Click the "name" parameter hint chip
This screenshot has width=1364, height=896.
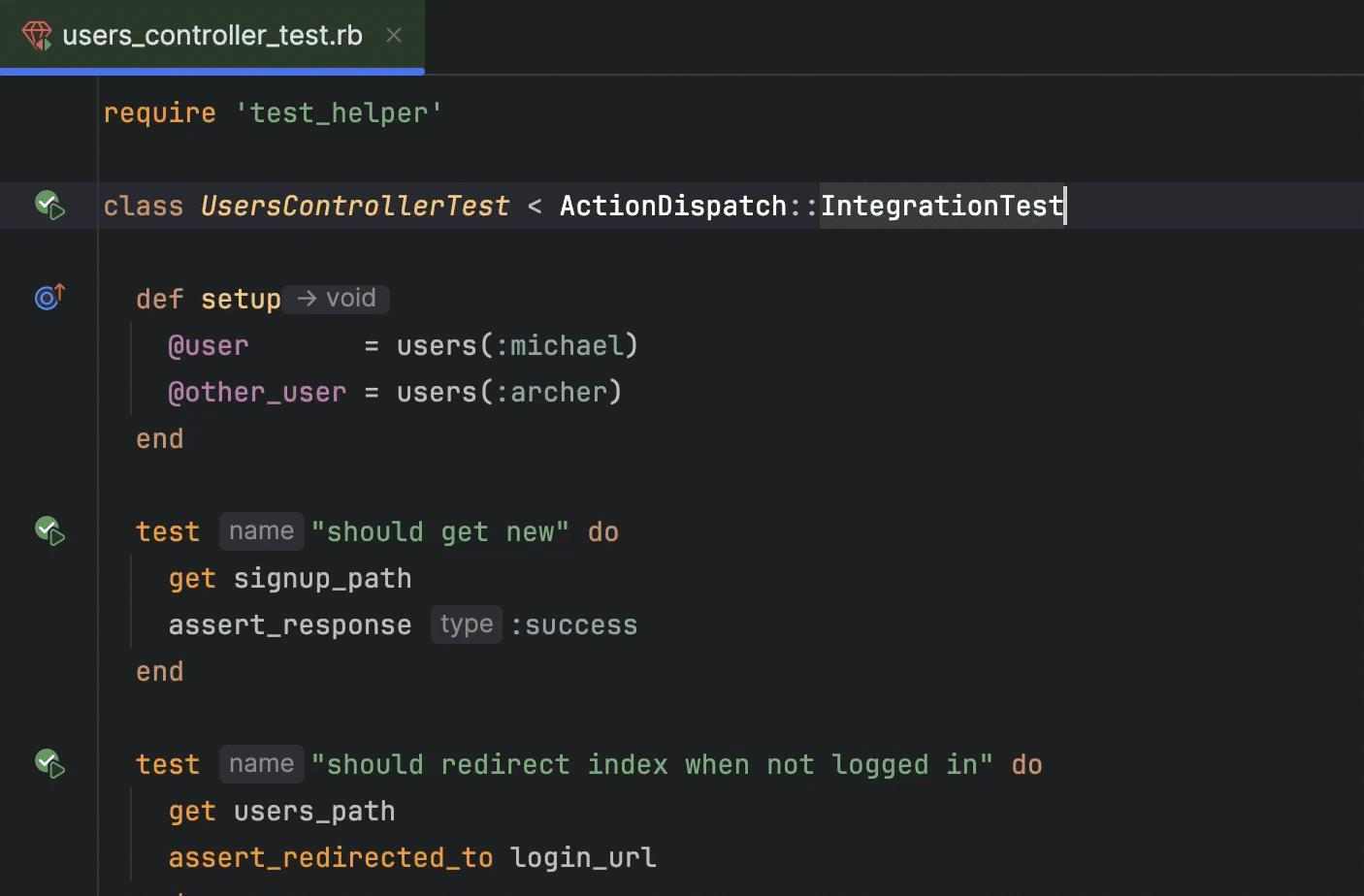point(261,530)
